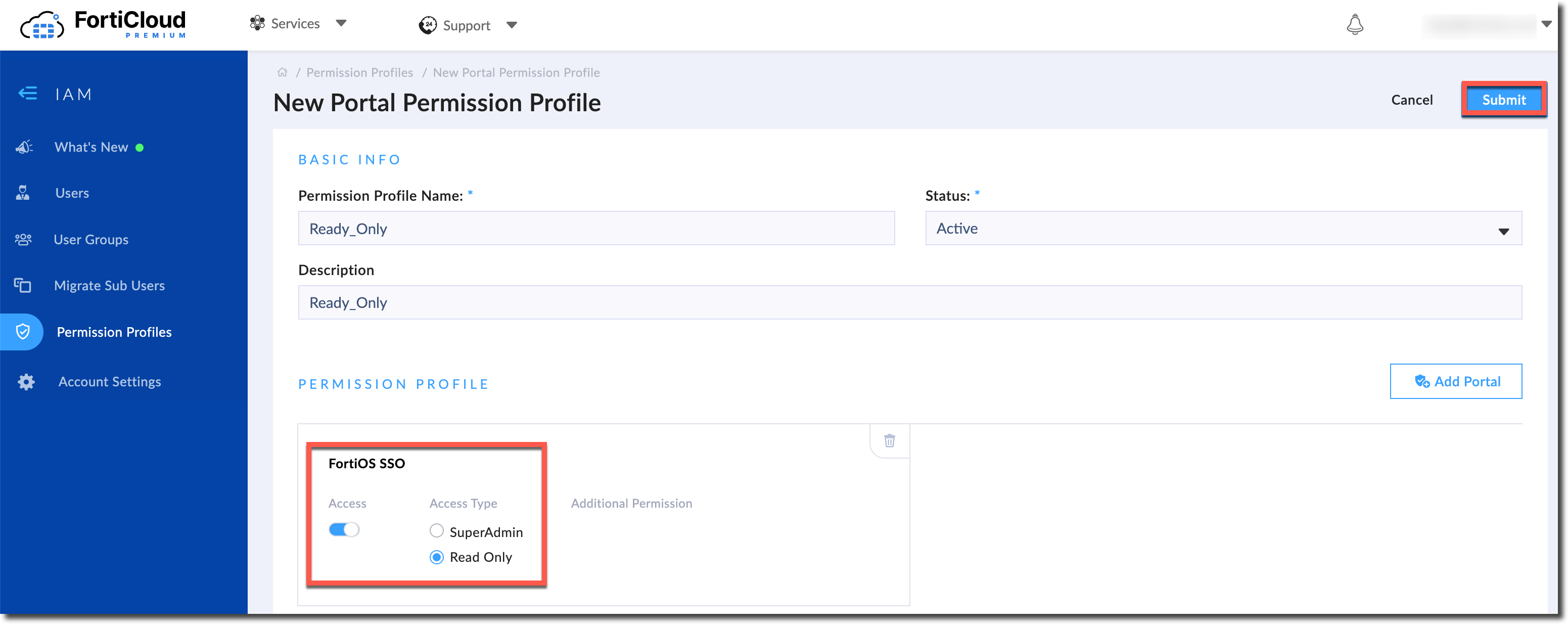Click the notification bell icon
The image size is (1568, 624).
coord(1354,24)
